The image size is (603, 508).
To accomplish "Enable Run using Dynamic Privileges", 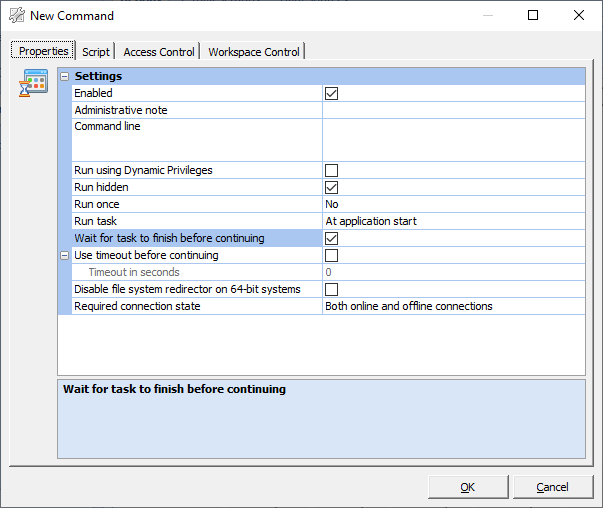I will [331, 170].
